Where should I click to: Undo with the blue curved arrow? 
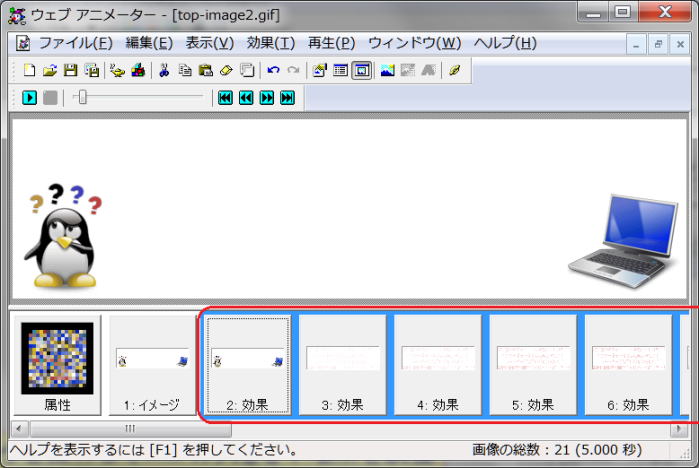click(273, 70)
